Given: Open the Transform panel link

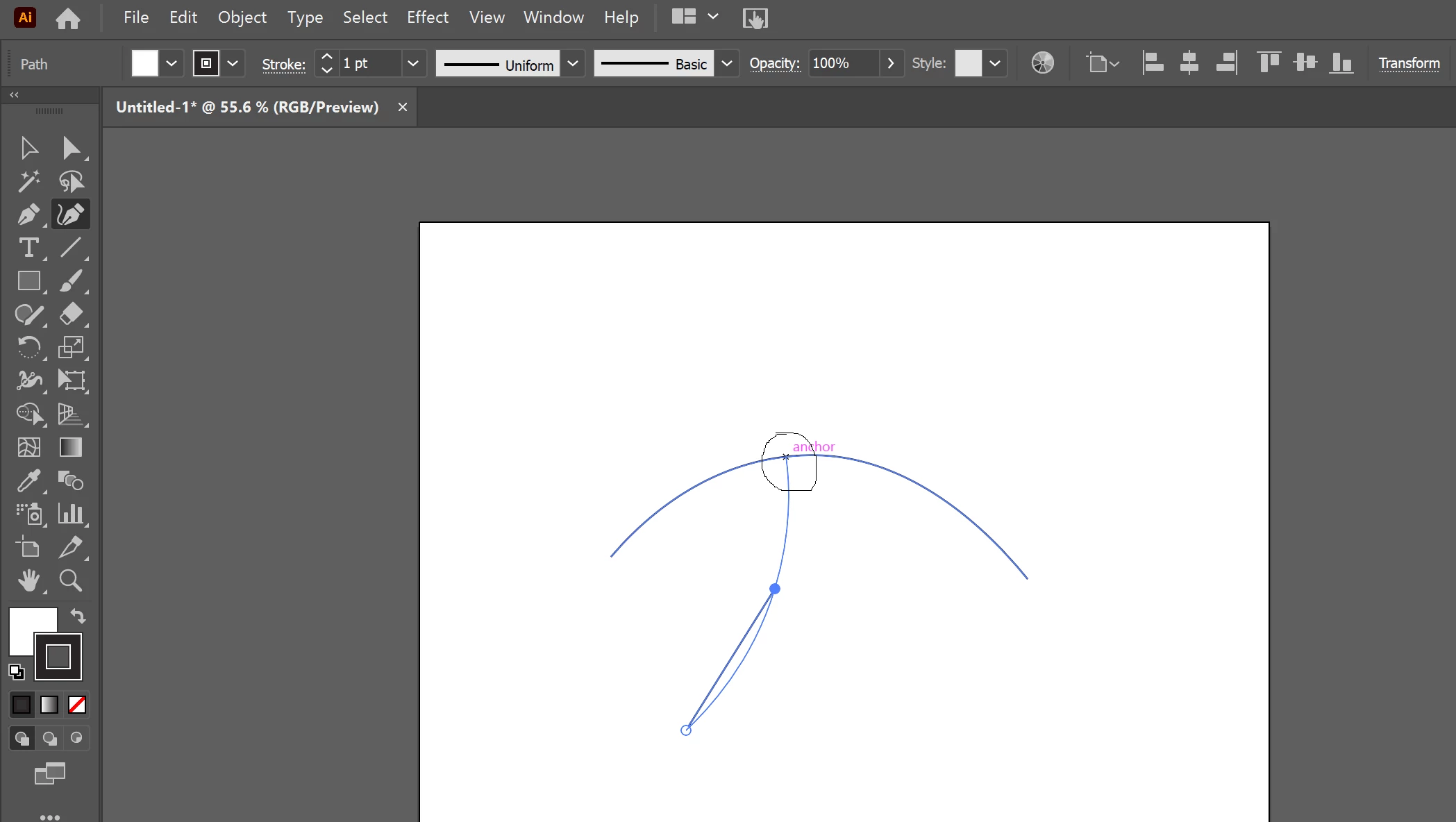Looking at the screenshot, I should pos(1409,64).
